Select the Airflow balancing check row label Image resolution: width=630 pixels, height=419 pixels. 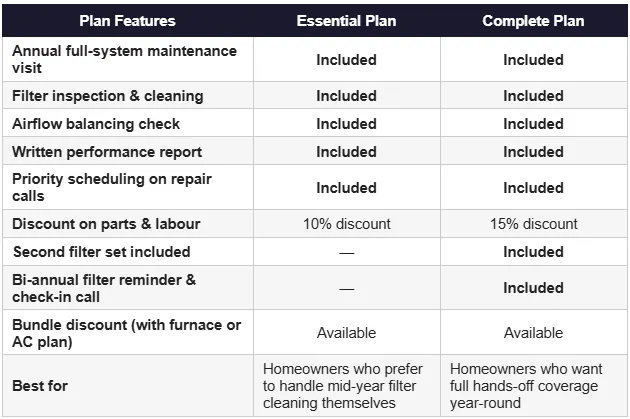click(x=96, y=124)
